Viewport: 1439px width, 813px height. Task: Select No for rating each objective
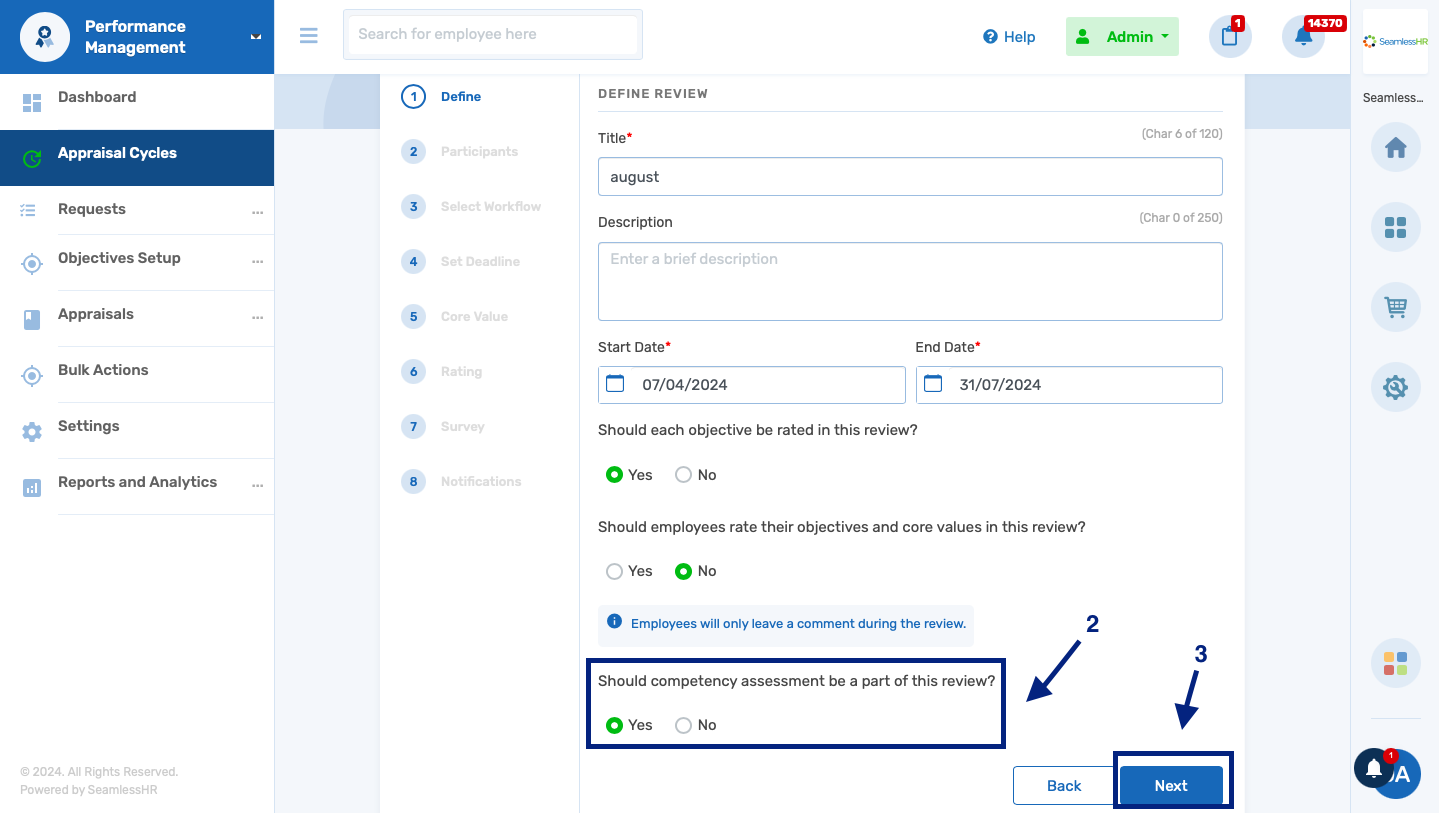684,475
